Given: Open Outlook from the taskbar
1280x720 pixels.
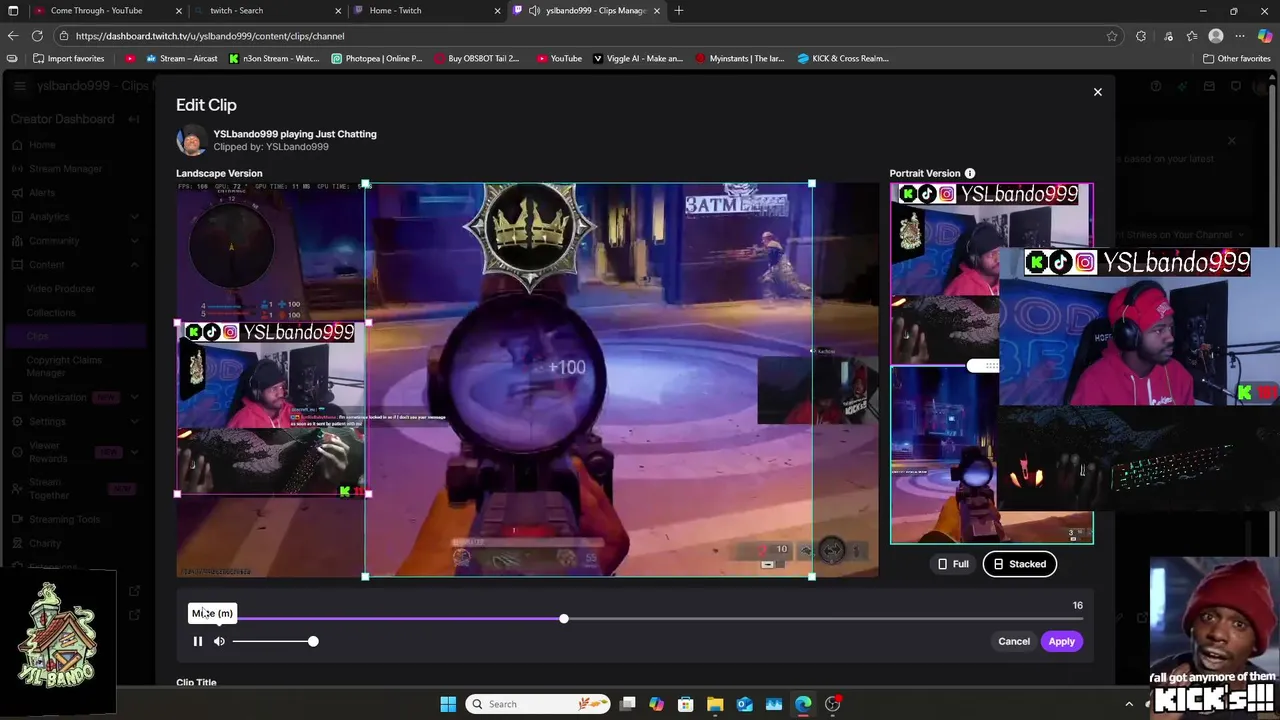Looking at the screenshot, I should [x=745, y=704].
